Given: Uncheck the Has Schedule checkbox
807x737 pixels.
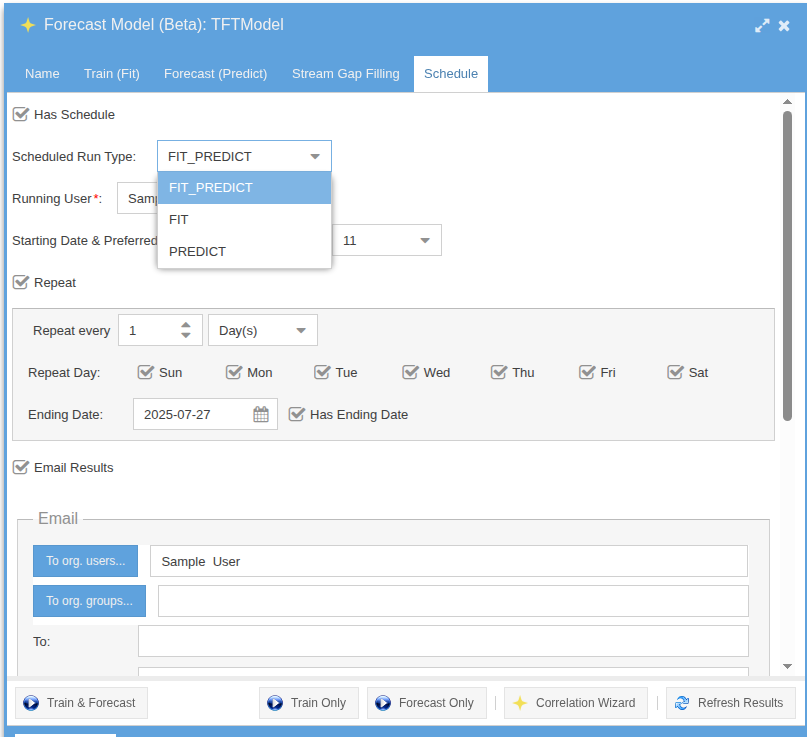Looking at the screenshot, I should coord(21,114).
